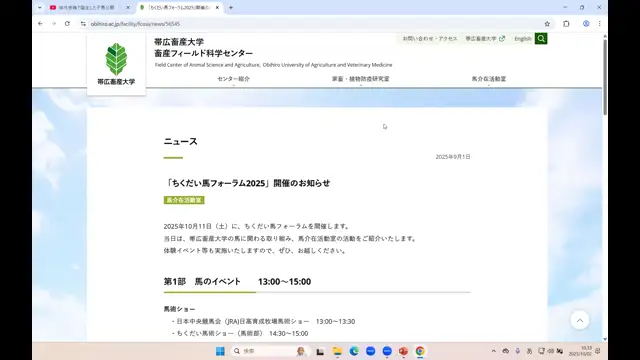This screenshot has height=360, width=640.
Task: Show hidden system tray icons
Action: pos(493,351)
